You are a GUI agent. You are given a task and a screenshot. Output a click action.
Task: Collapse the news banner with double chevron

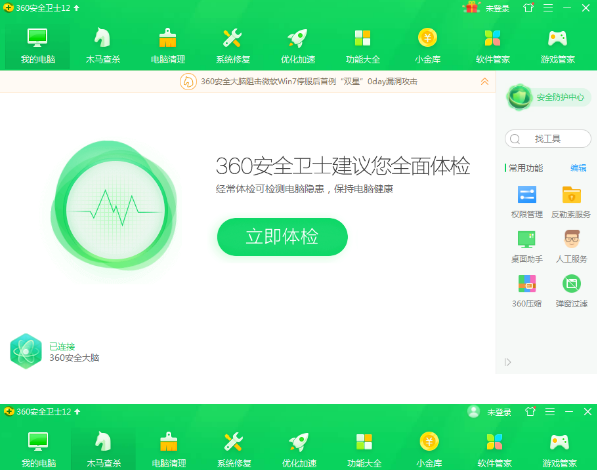[484, 82]
